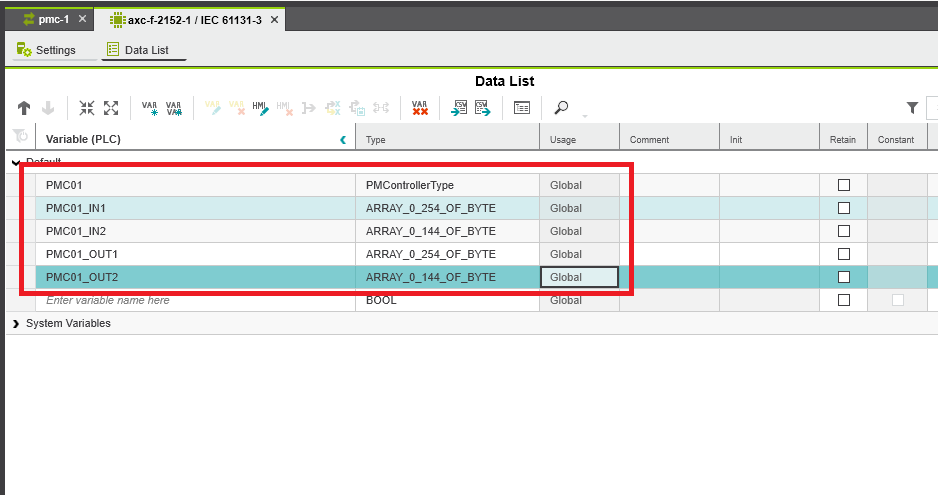This screenshot has height=495, width=938.
Task: Click the delete variables red X icon
Action: click(x=420, y=108)
